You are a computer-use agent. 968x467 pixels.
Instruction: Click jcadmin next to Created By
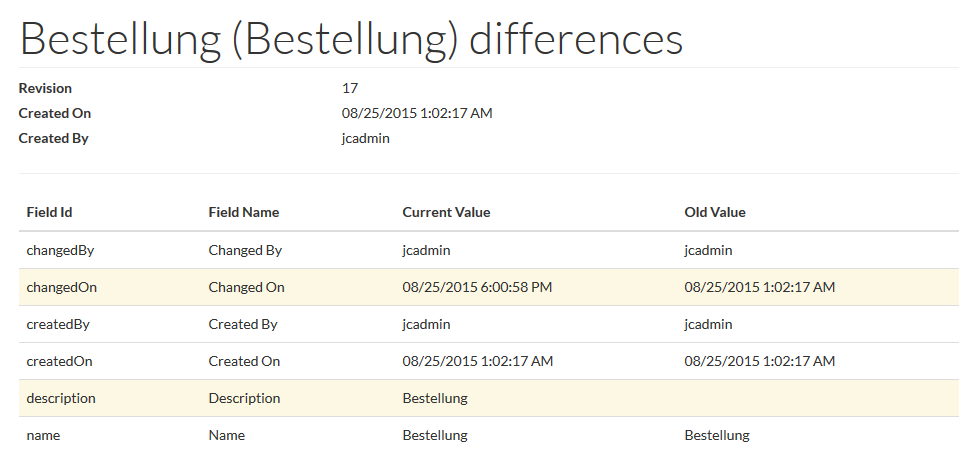pos(365,138)
